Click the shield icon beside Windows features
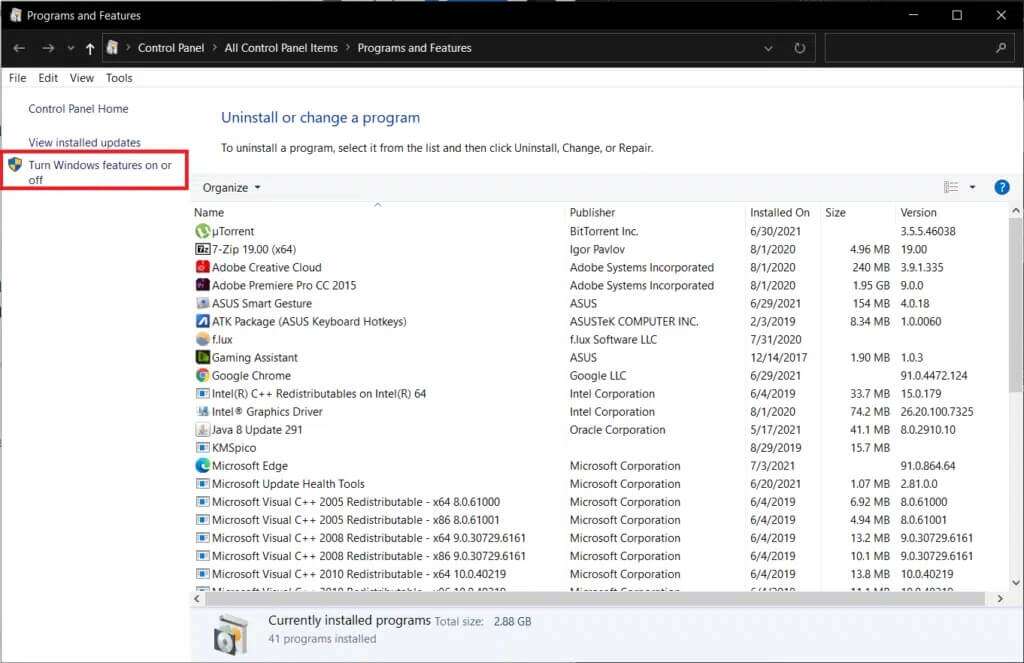1024x663 pixels. pos(15,165)
